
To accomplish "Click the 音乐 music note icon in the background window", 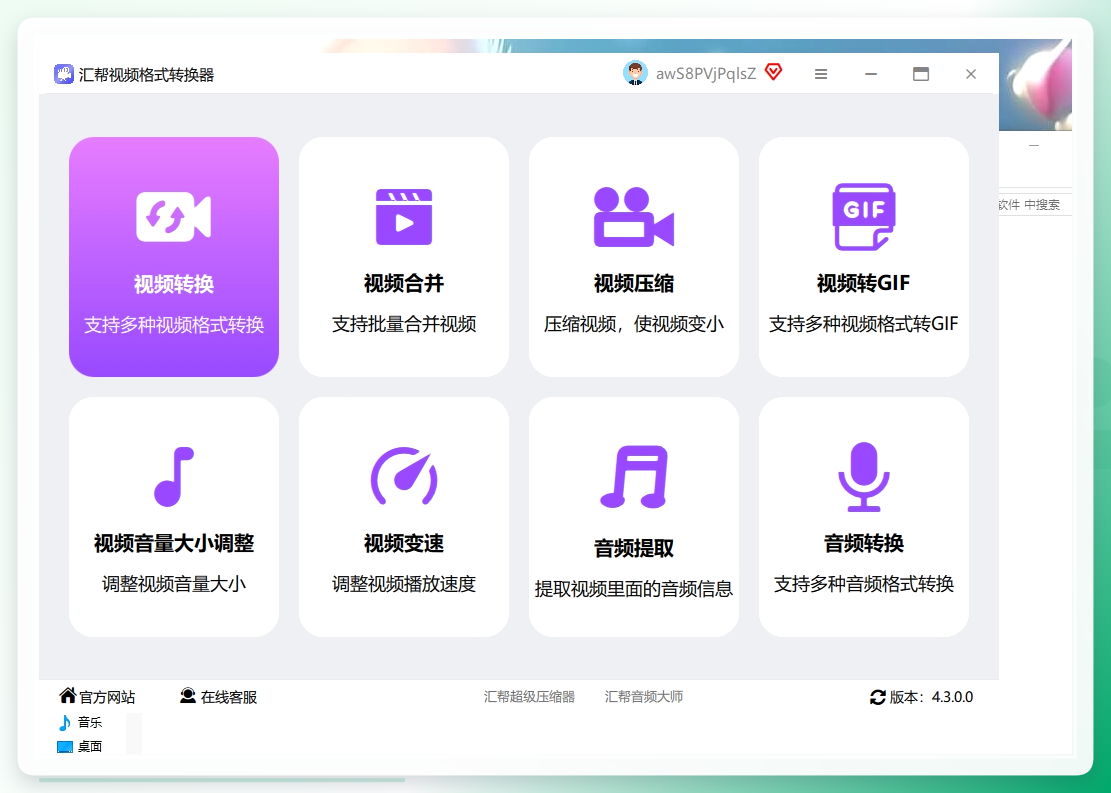I will click(64, 722).
